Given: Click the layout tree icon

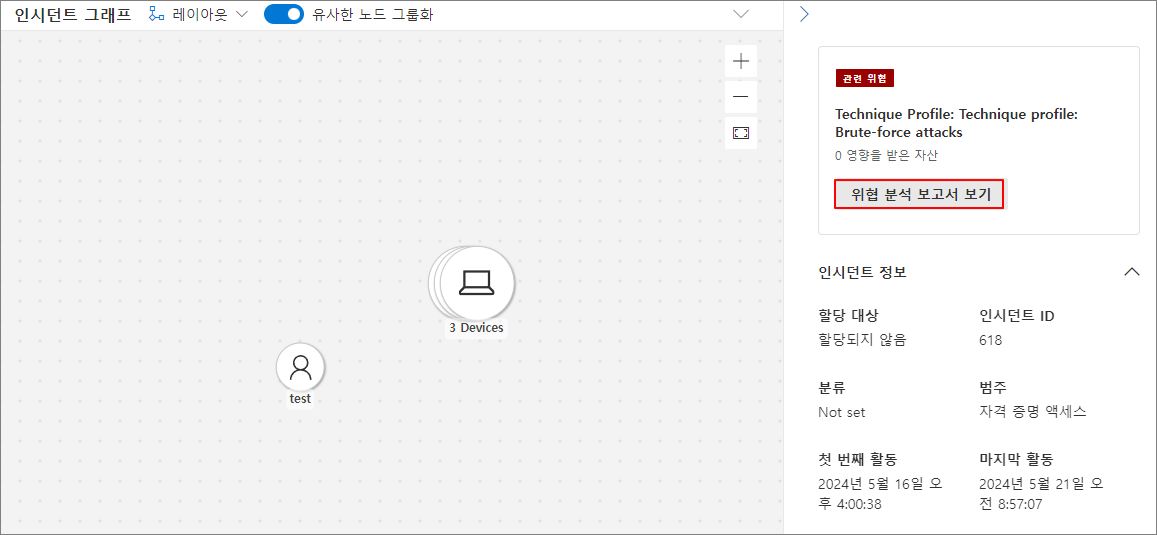Looking at the screenshot, I should coord(156,15).
